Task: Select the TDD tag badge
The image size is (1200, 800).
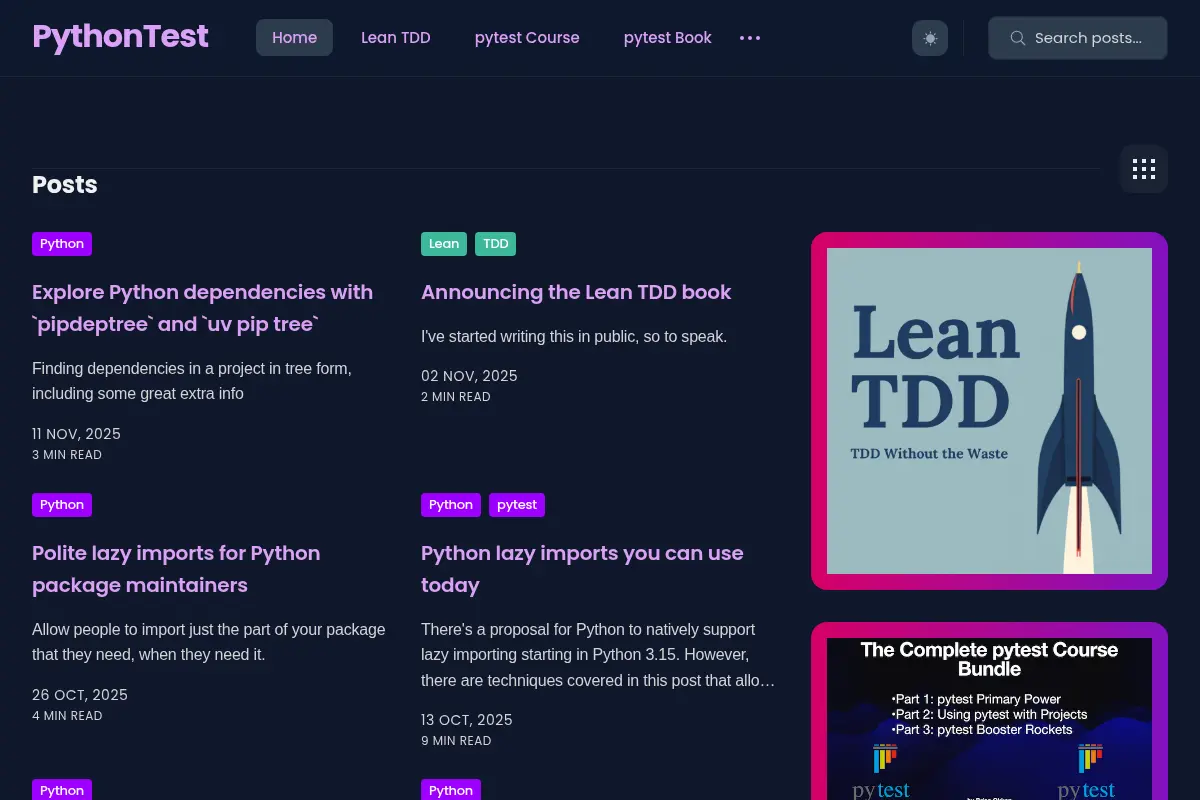Action: (x=496, y=244)
